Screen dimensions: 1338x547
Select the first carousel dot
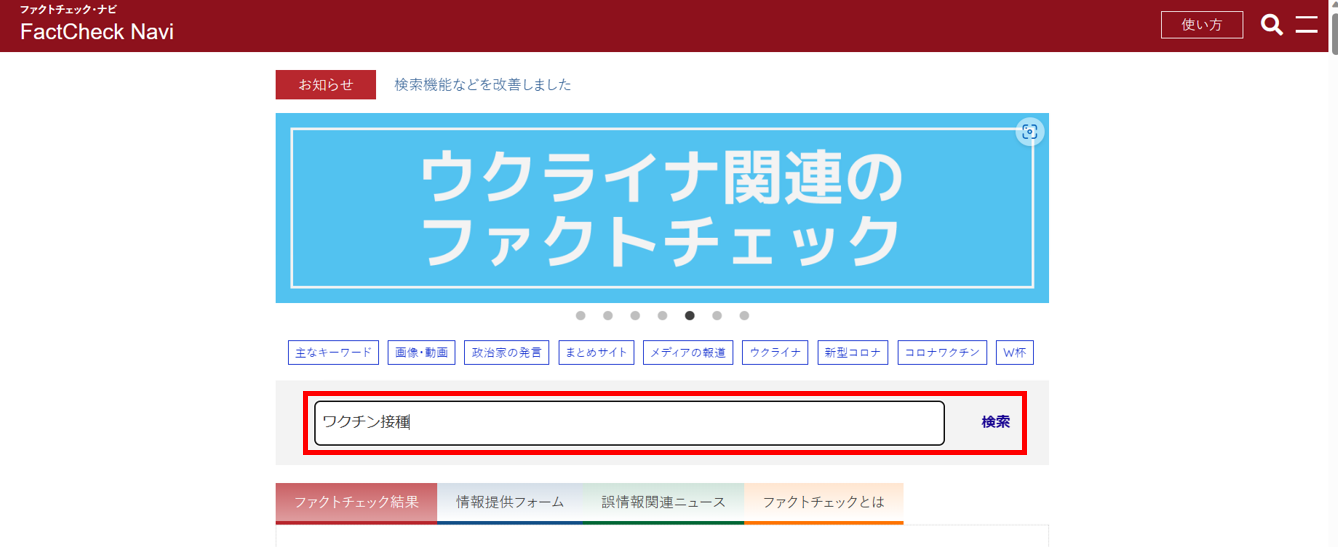tap(581, 316)
